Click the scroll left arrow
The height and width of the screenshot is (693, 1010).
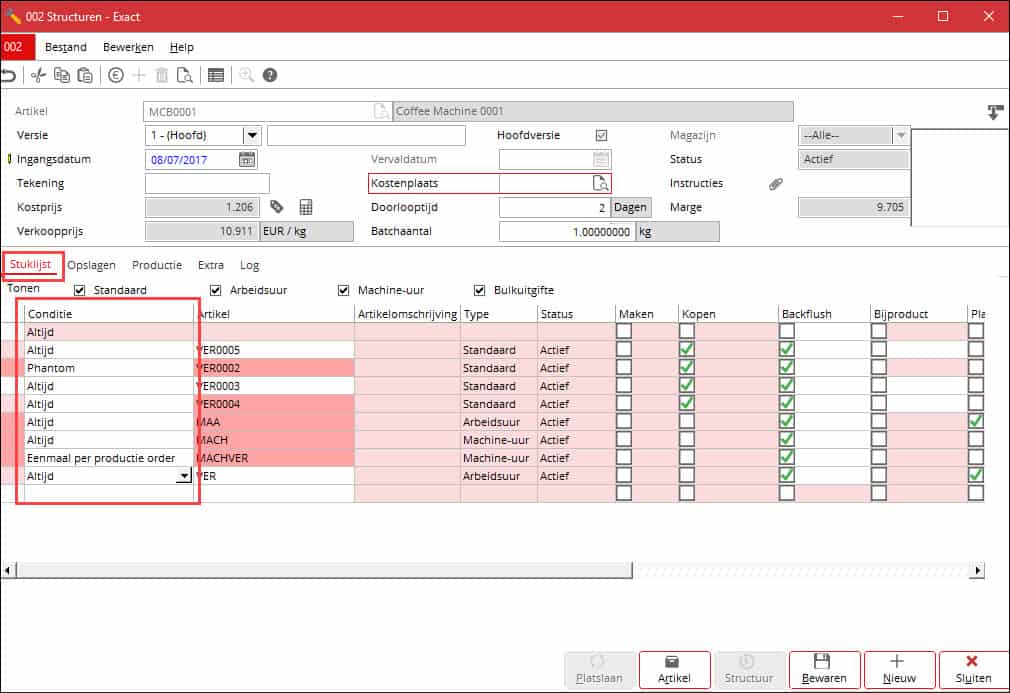[8, 570]
